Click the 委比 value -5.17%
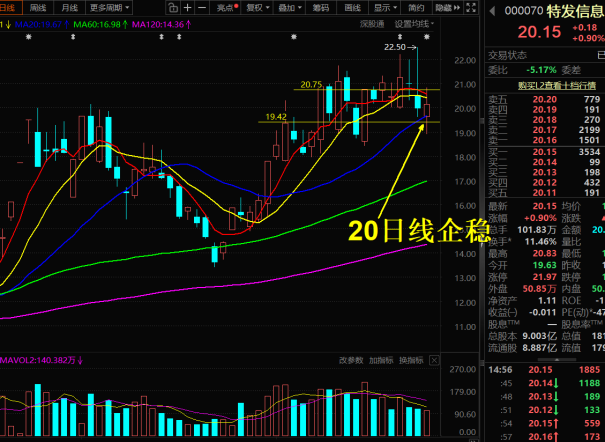 [541, 70]
